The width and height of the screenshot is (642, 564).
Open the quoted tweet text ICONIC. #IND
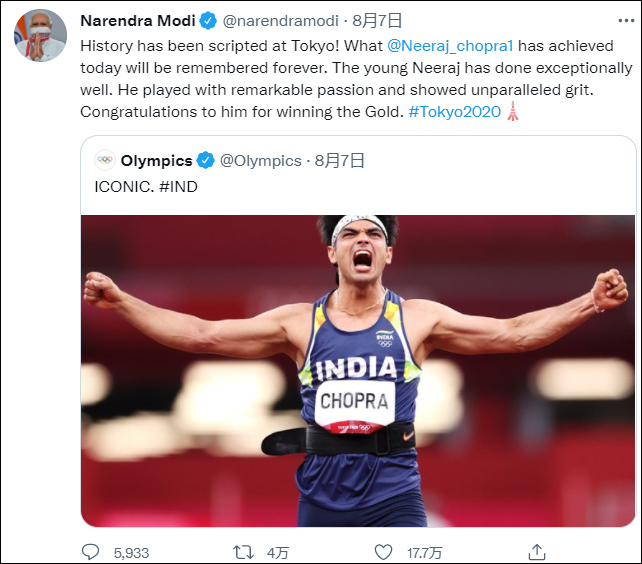tap(146, 186)
